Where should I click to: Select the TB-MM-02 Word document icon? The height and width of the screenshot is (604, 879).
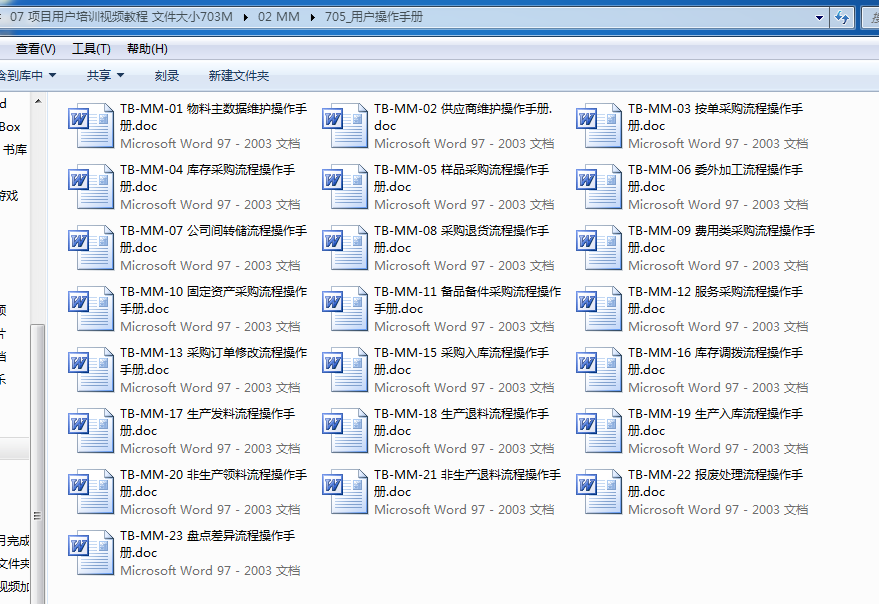point(345,126)
